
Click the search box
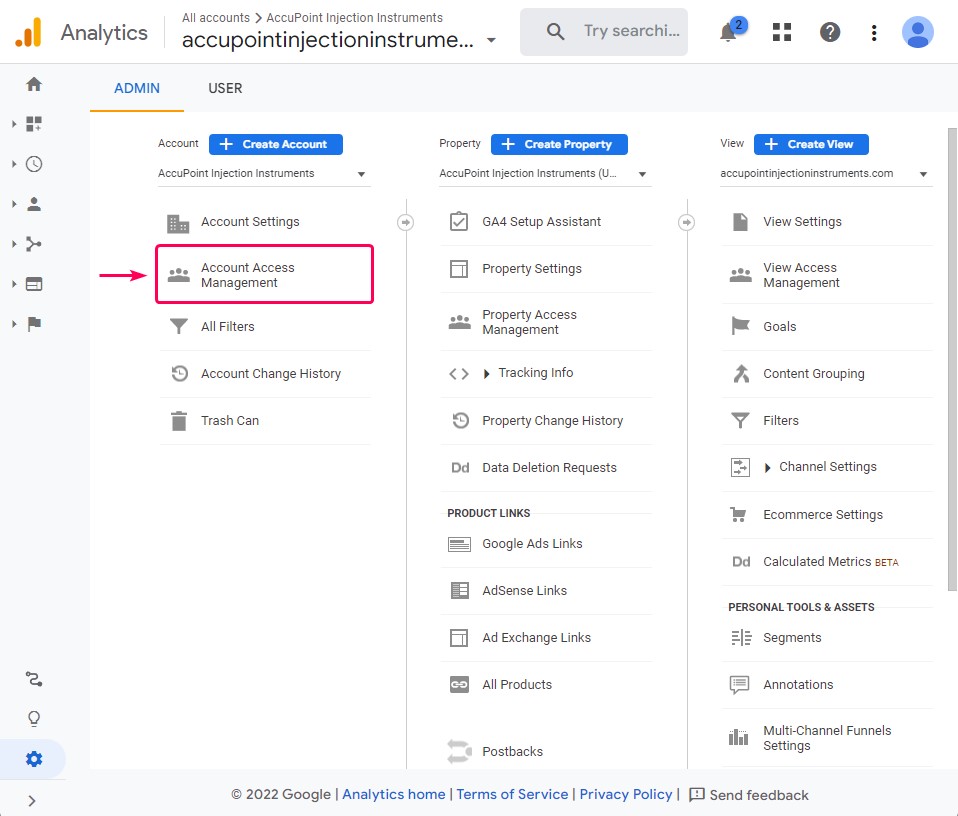point(604,32)
